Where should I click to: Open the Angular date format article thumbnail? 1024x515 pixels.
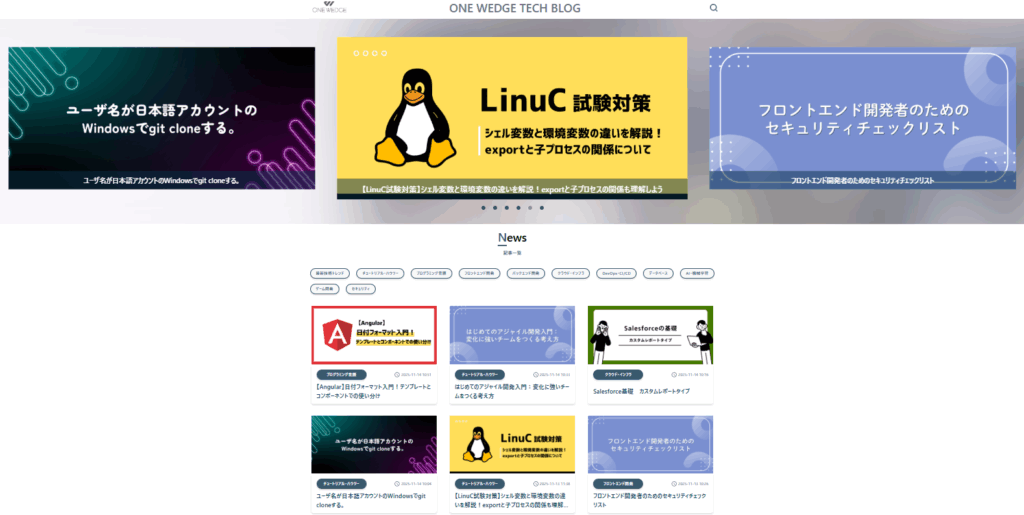[x=374, y=335]
